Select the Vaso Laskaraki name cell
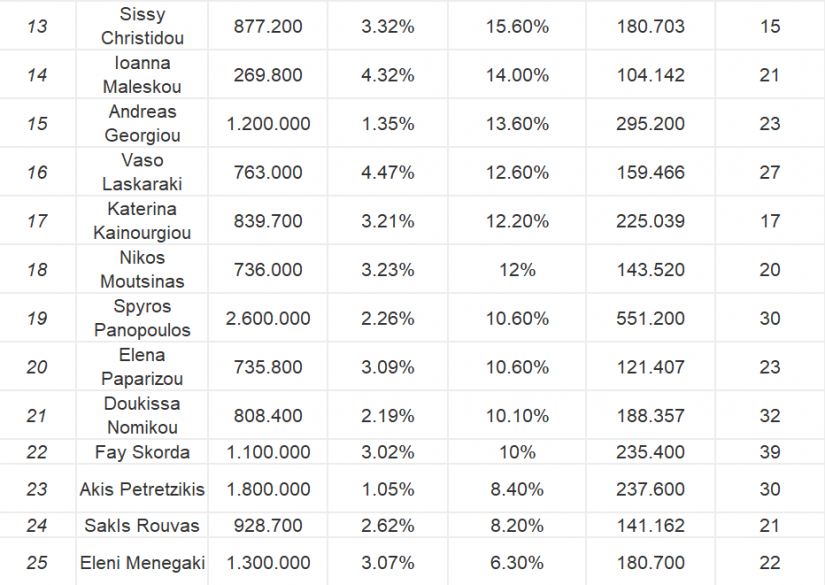The image size is (825, 585). tap(142, 172)
